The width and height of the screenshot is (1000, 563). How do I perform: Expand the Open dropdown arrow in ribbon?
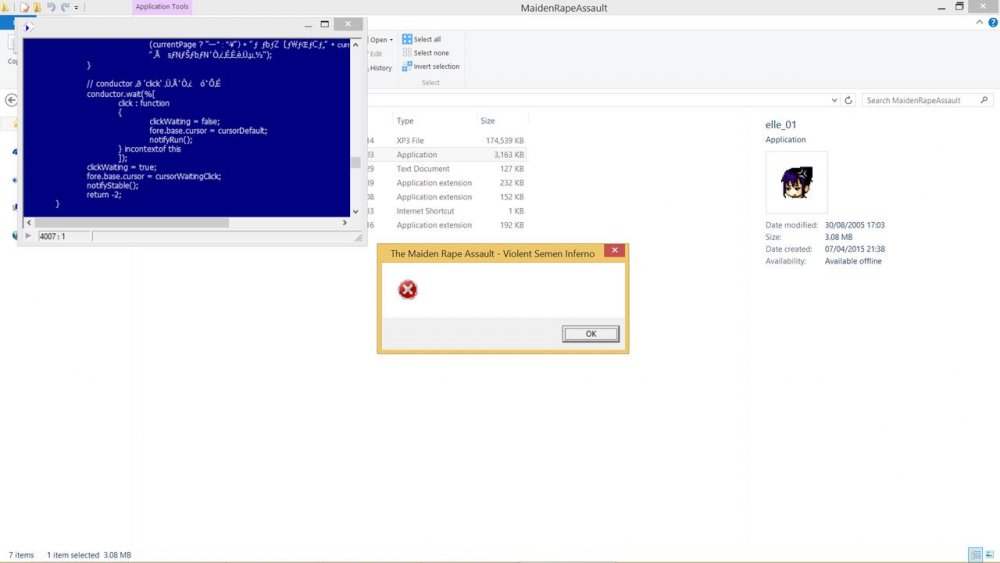391,40
